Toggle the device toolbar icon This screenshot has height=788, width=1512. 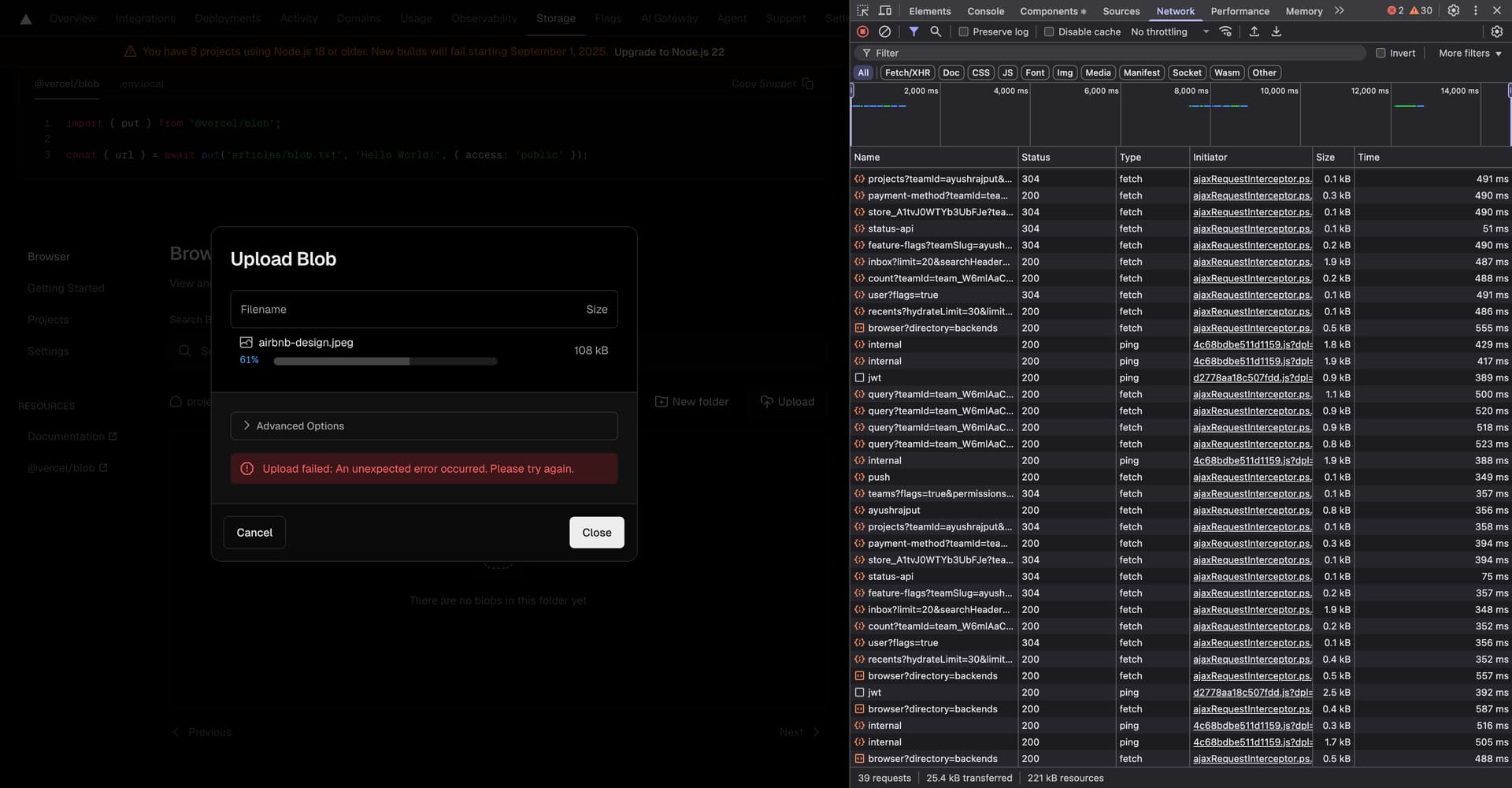pos(885,10)
